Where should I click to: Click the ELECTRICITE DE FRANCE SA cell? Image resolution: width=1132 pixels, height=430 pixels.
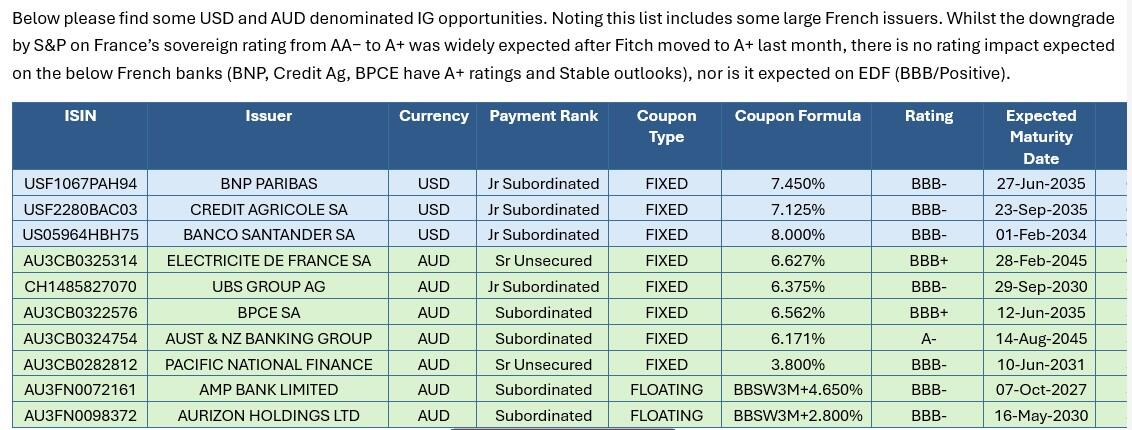(x=268, y=260)
